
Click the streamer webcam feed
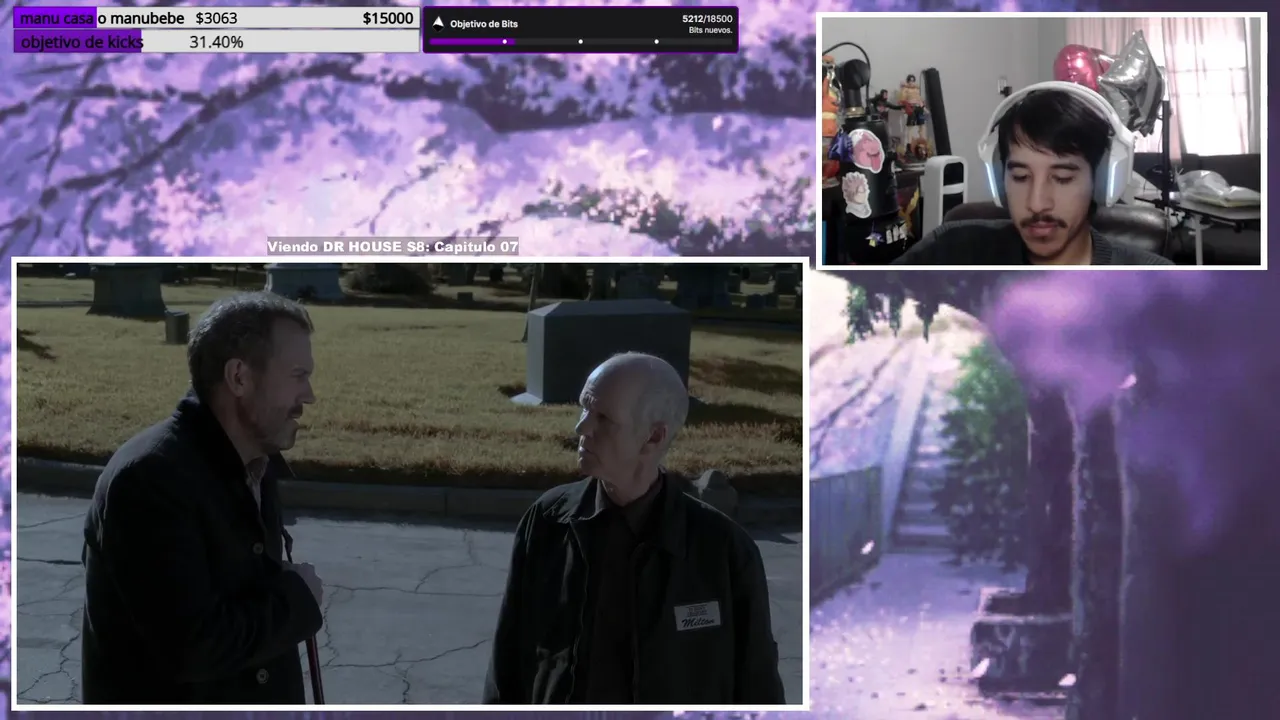[x=1042, y=141]
